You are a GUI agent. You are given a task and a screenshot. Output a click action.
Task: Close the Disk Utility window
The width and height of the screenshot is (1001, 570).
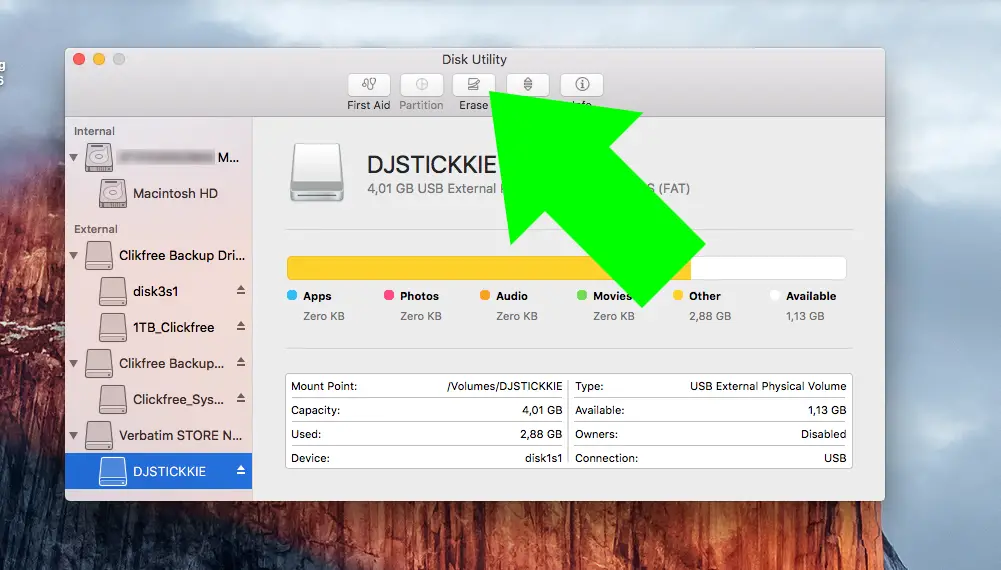tap(79, 59)
